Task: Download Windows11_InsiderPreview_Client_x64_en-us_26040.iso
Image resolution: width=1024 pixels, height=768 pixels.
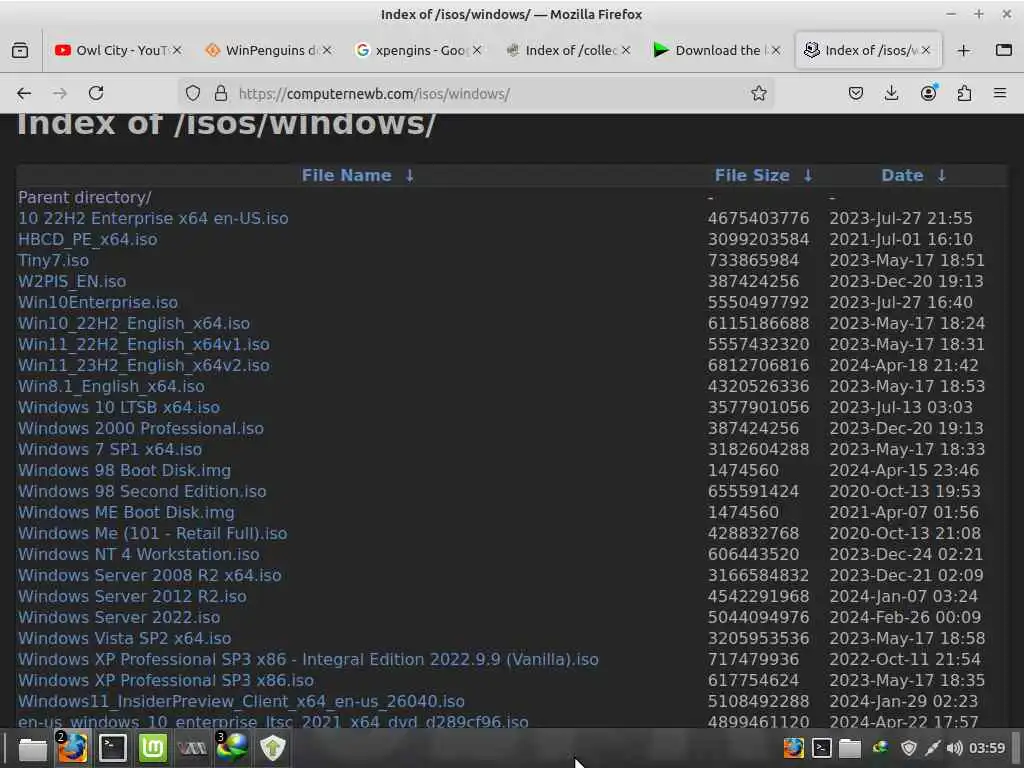Action: (x=241, y=701)
